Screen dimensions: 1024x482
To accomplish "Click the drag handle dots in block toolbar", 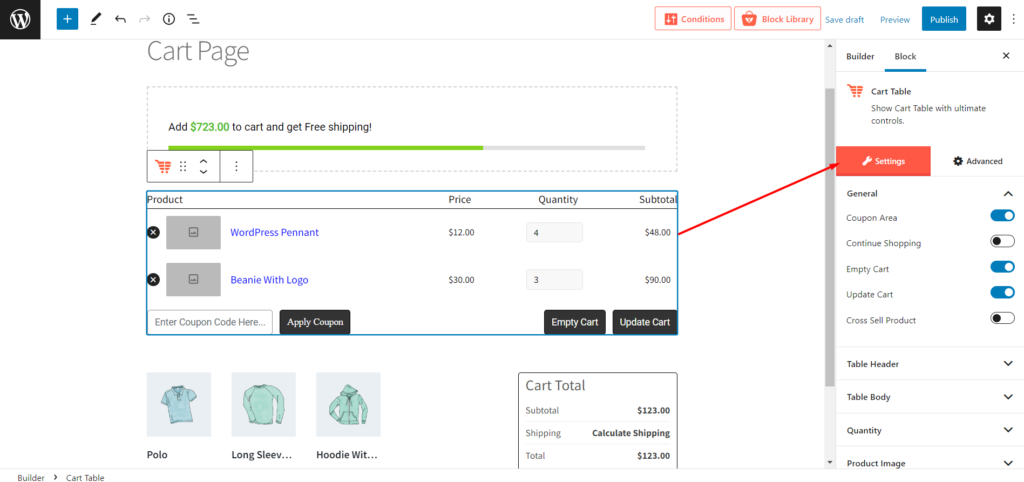I will click(184, 167).
